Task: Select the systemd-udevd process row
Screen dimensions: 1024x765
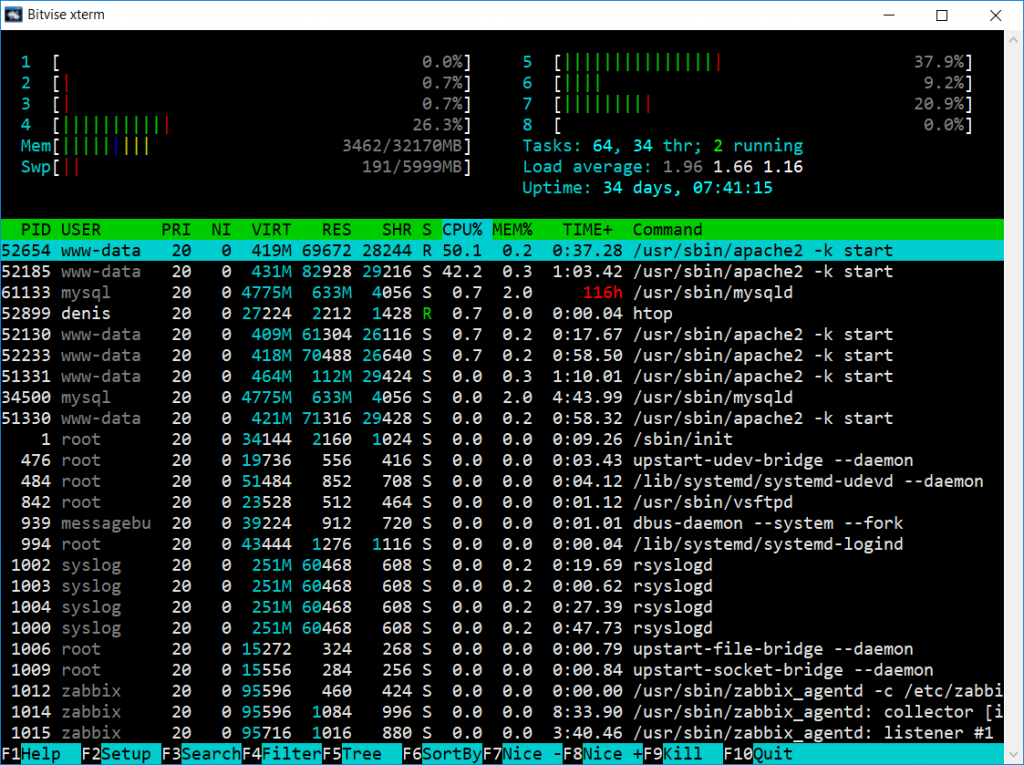Action: pos(502,481)
